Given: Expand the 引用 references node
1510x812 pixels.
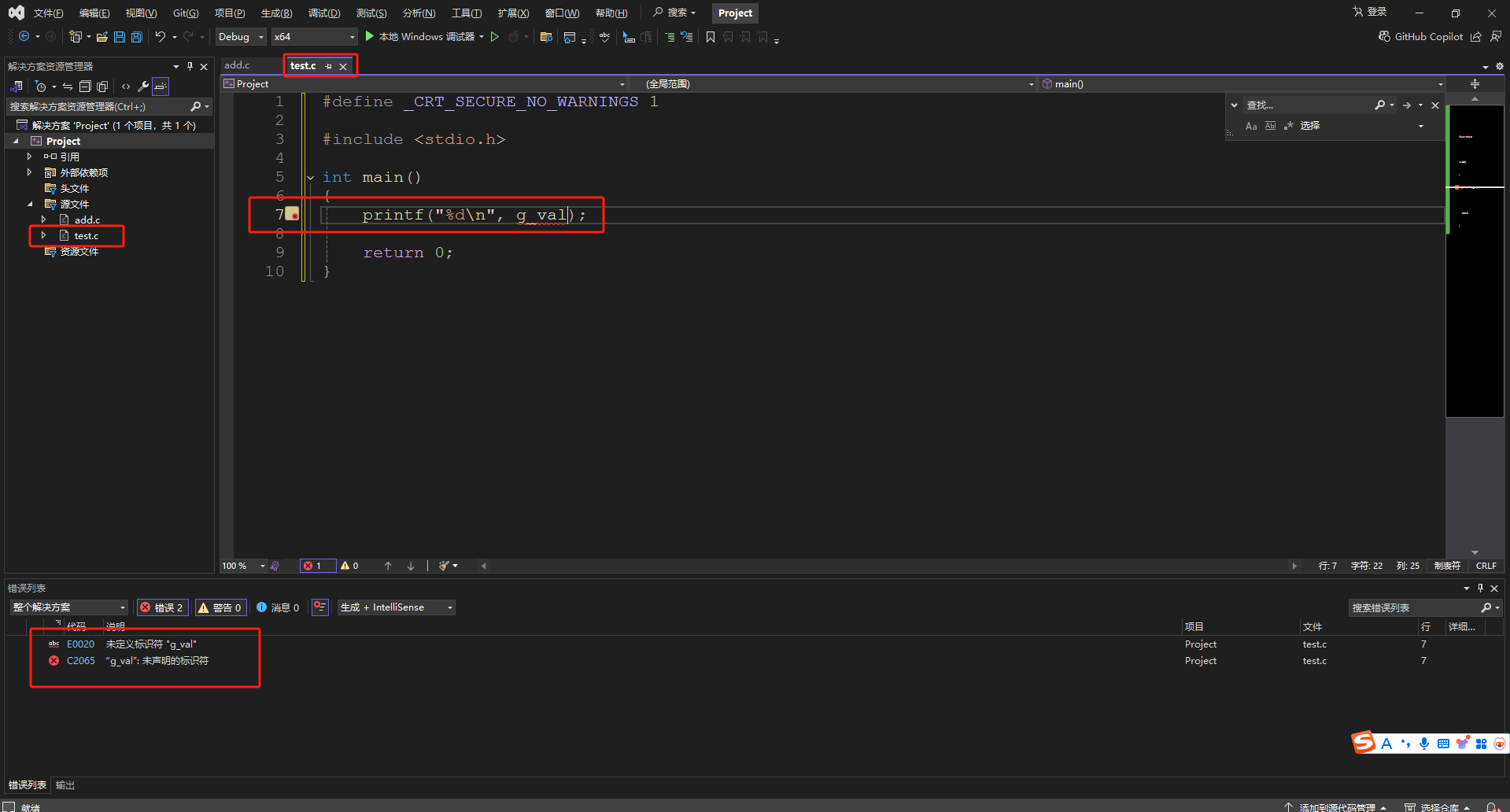Looking at the screenshot, I should (x=30, y=157).
